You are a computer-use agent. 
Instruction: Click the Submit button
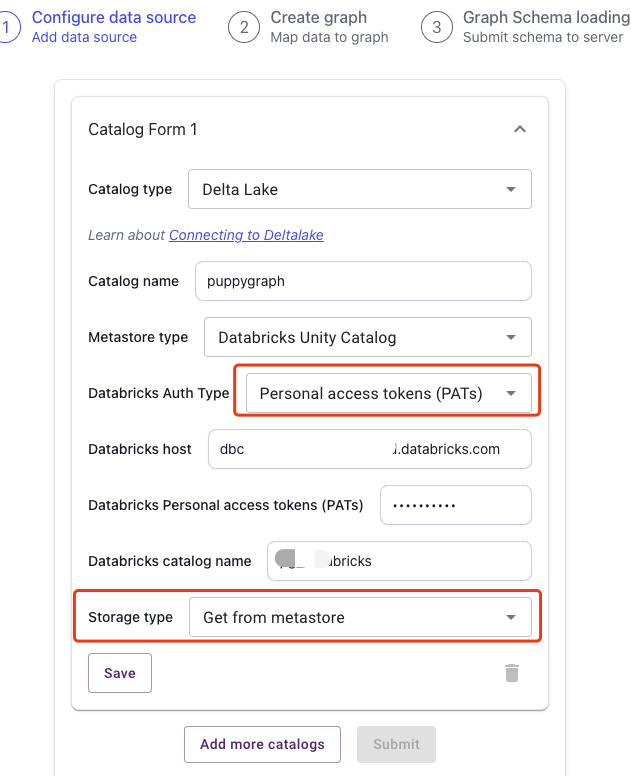coord(396,744)
